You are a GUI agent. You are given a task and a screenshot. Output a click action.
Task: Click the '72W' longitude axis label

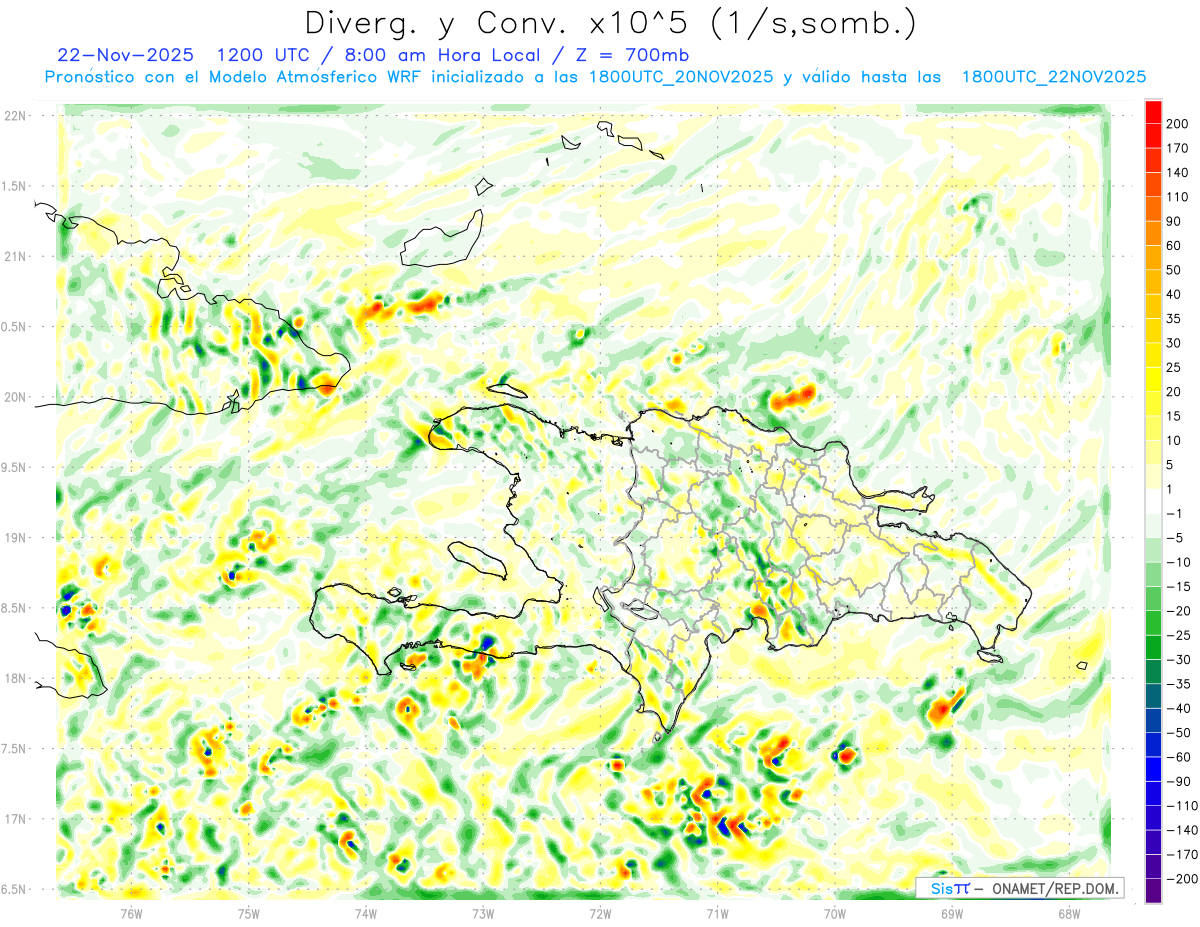600,913
